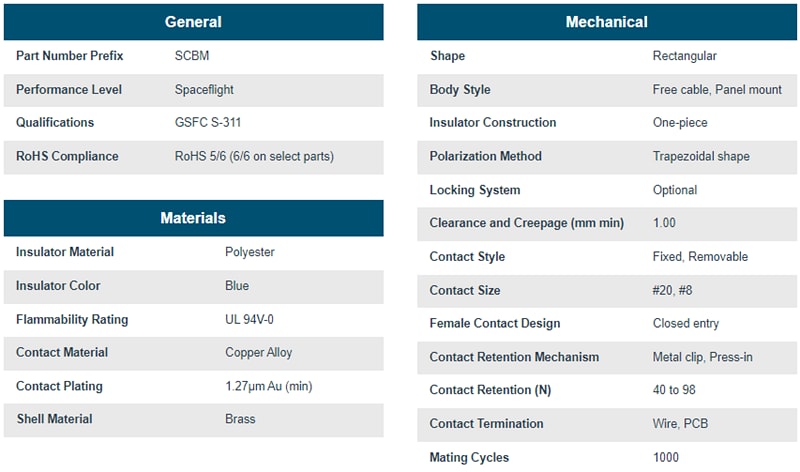Click the Mechanical section header
This screenshot has width=800, height=472.
click(606, 22)
